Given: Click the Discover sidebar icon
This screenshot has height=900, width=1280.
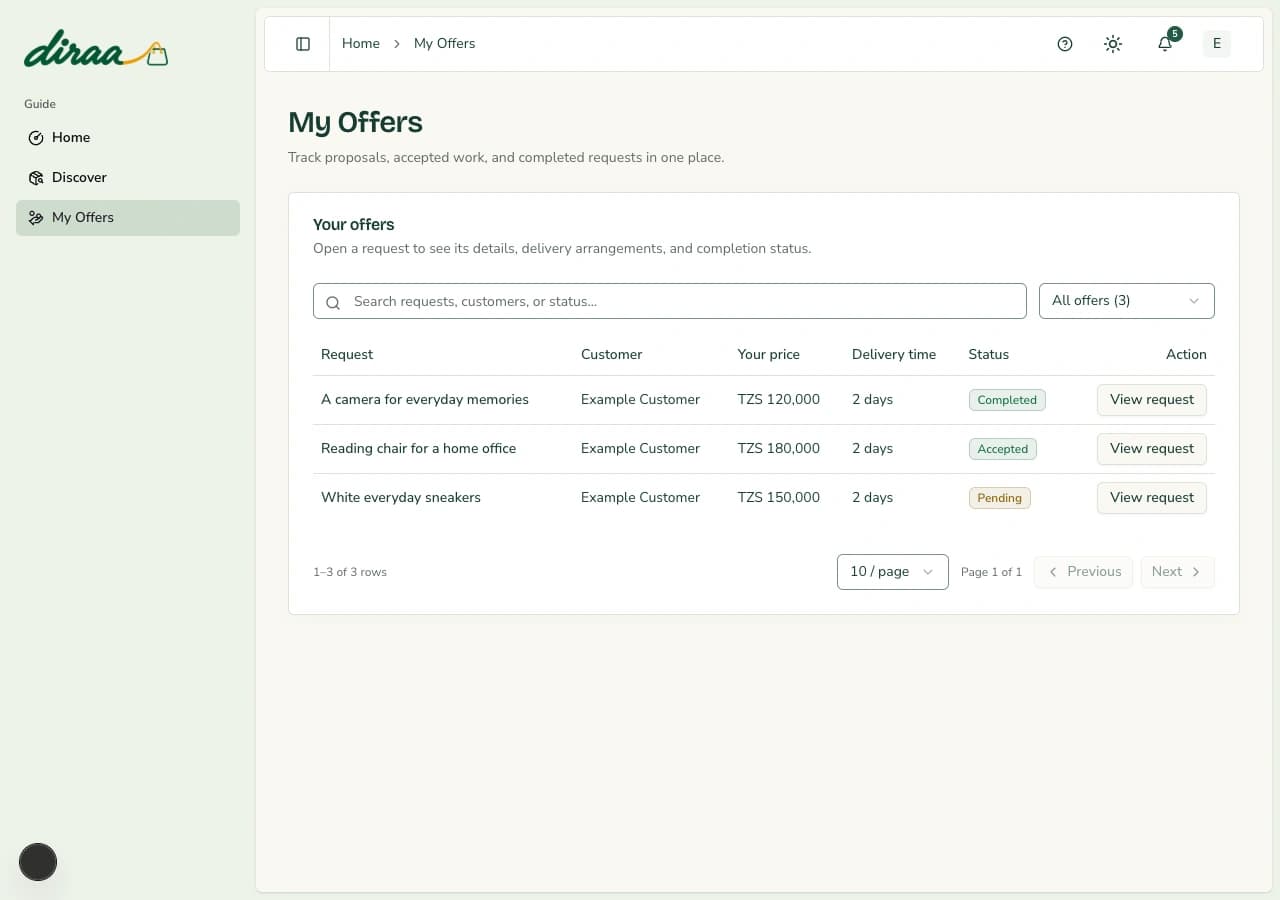Looking at the screenshot, I should (36, 178).
